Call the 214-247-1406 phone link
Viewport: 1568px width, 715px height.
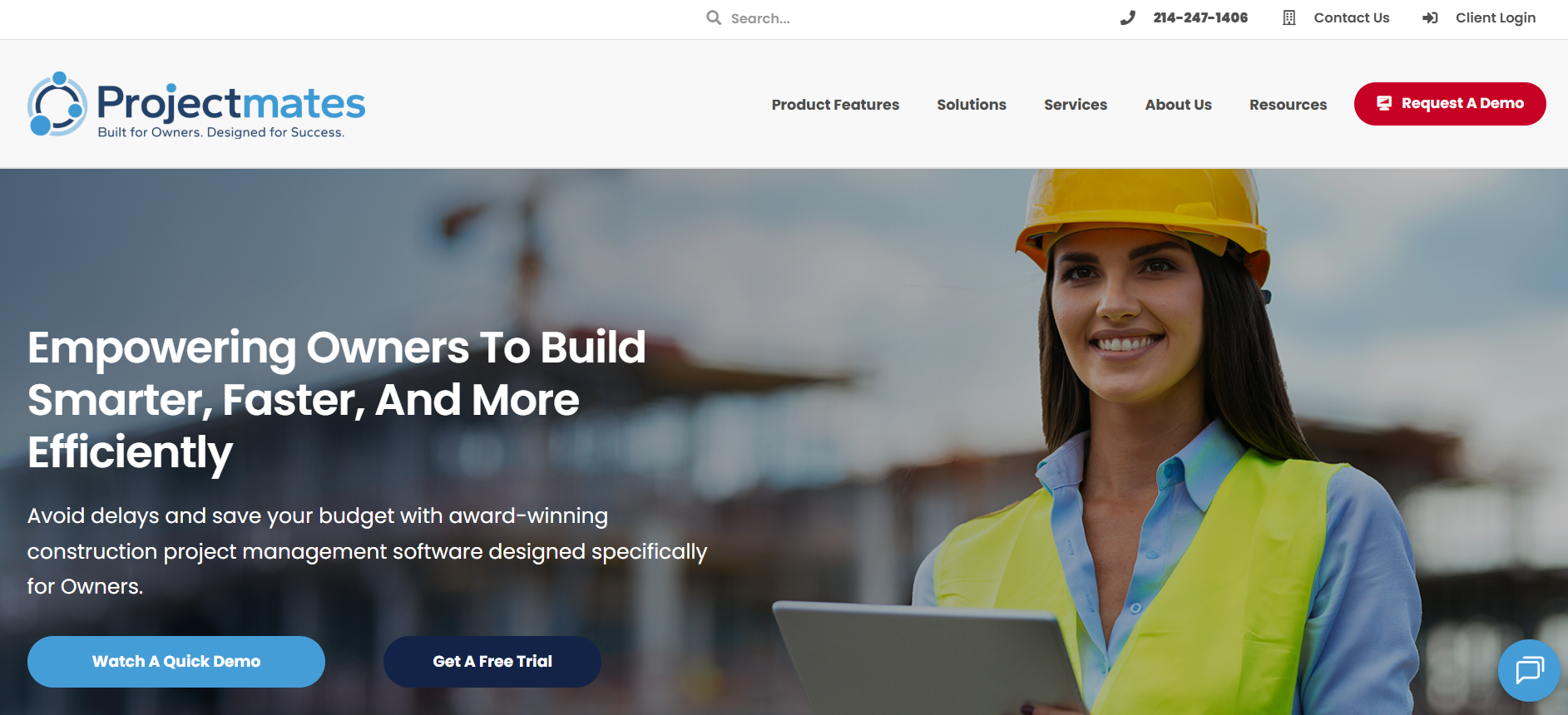1200,17
